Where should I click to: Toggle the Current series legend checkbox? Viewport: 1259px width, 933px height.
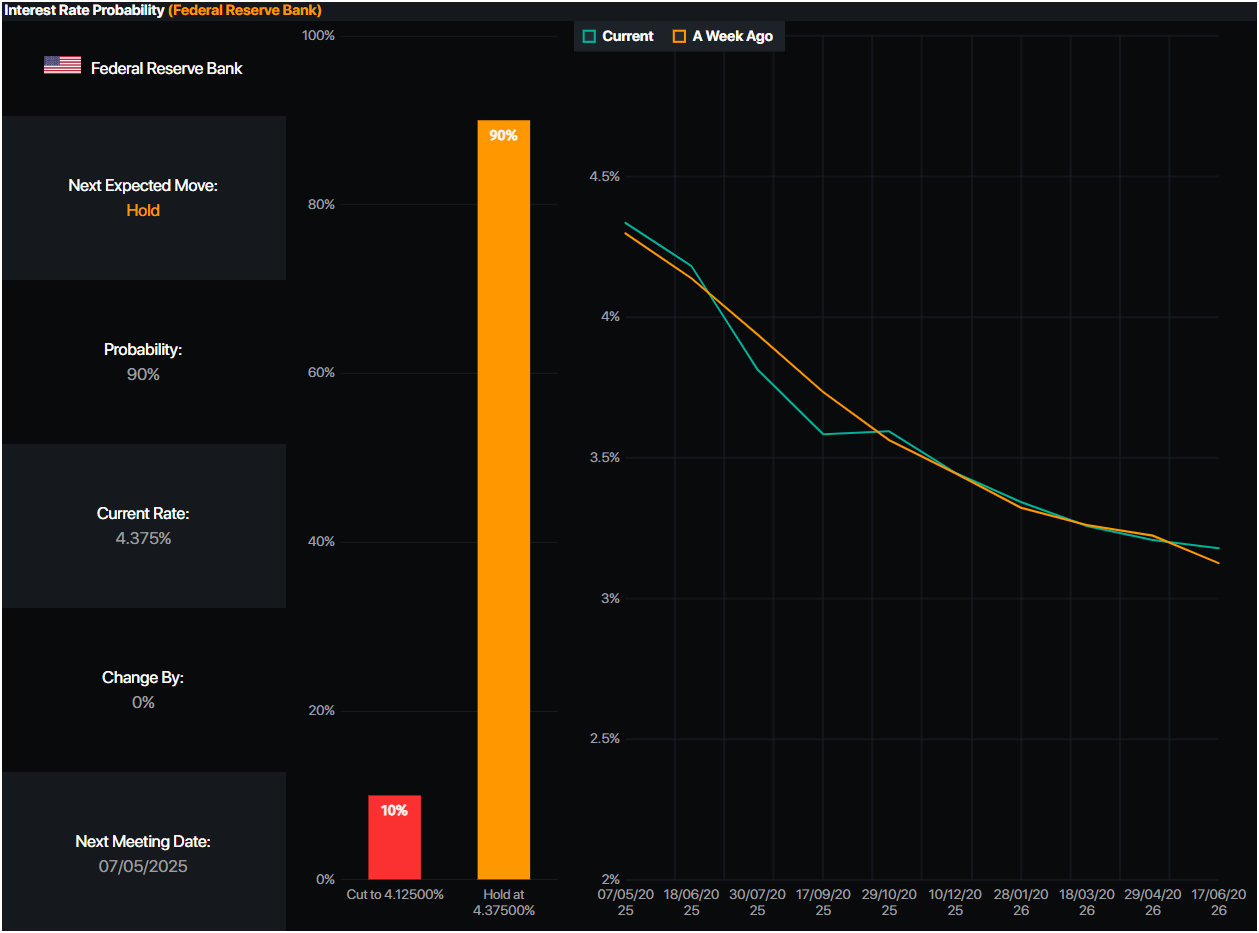[589, 36]
